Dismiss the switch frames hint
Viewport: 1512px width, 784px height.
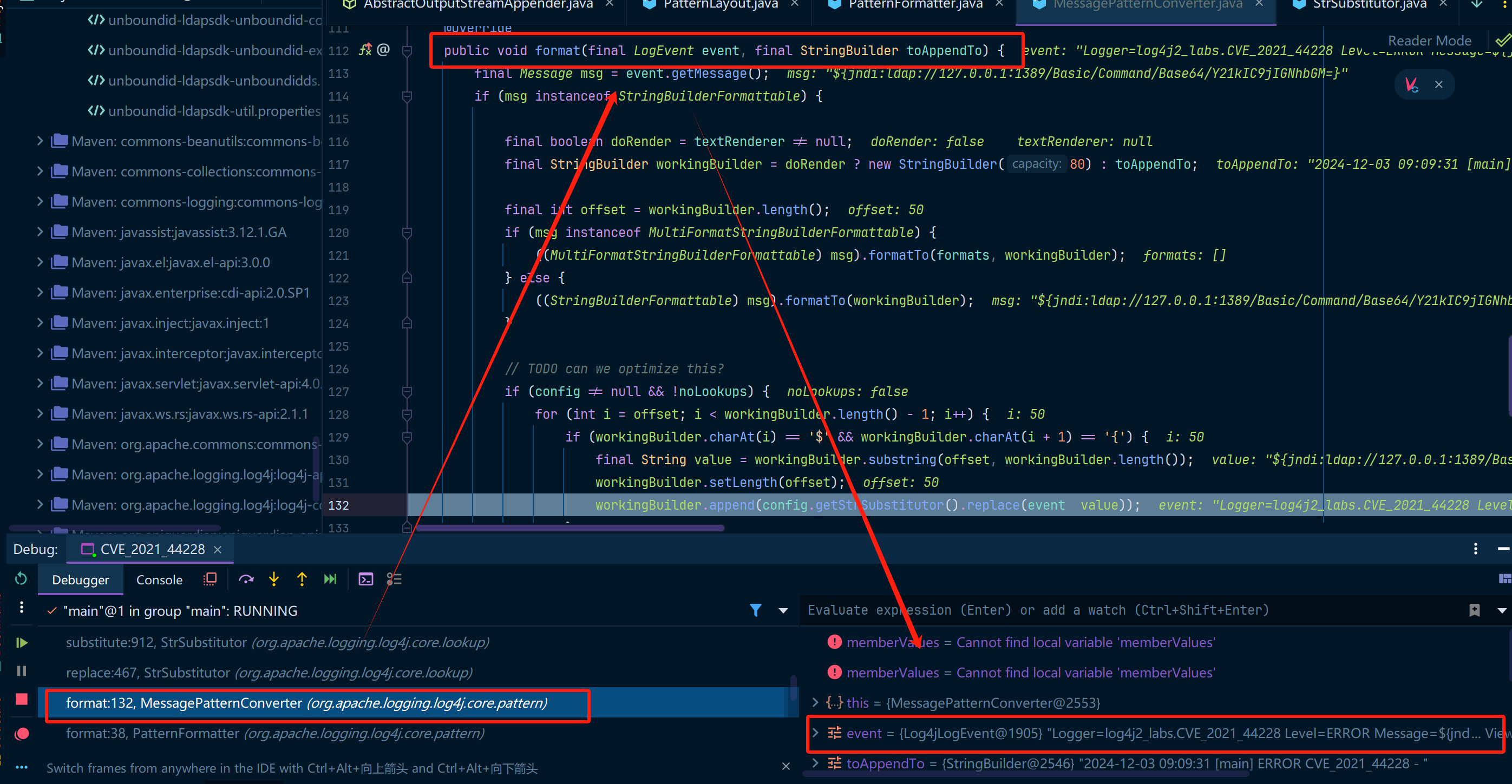pyautogui.click(x=786, y=766)
